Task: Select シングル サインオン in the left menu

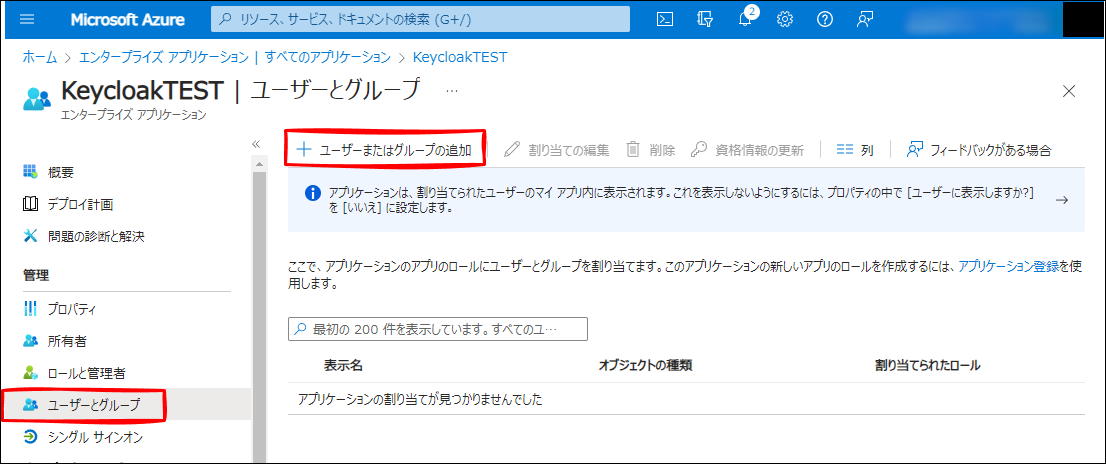Action: 94,437
